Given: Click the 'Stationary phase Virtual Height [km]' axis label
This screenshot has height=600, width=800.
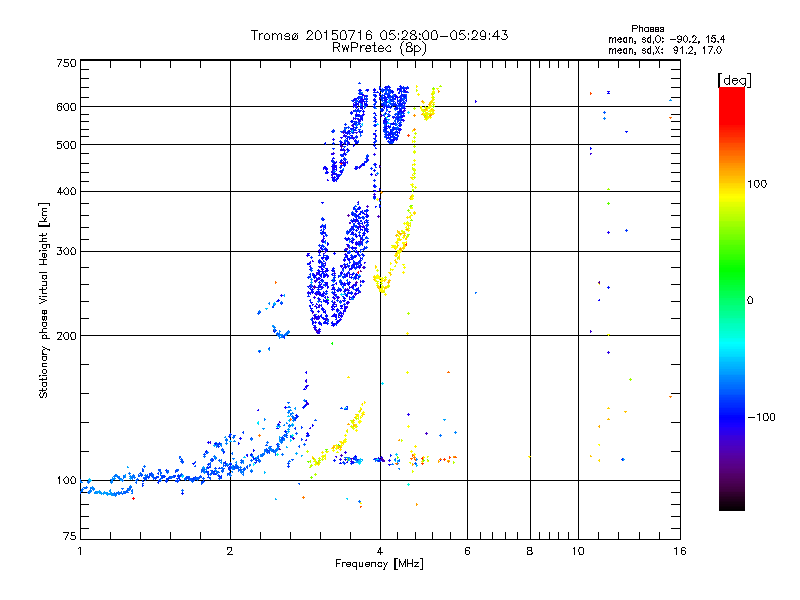Looking at the screenshot, I should pyautogui.click(x=44, y=300).
